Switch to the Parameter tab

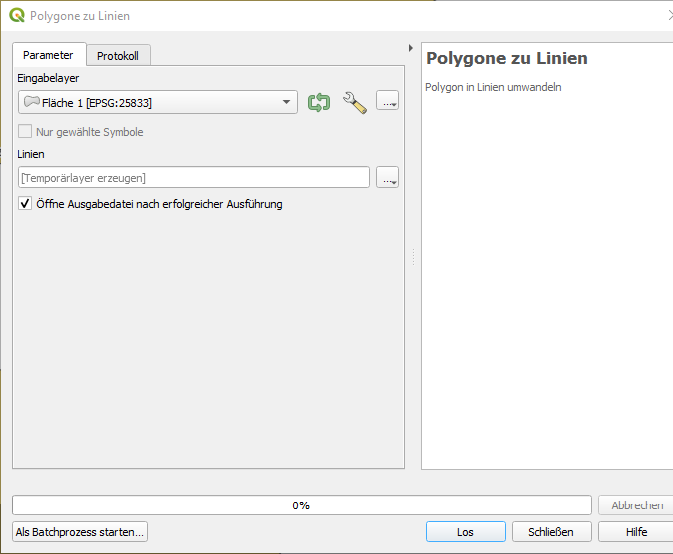click(49, 55)
